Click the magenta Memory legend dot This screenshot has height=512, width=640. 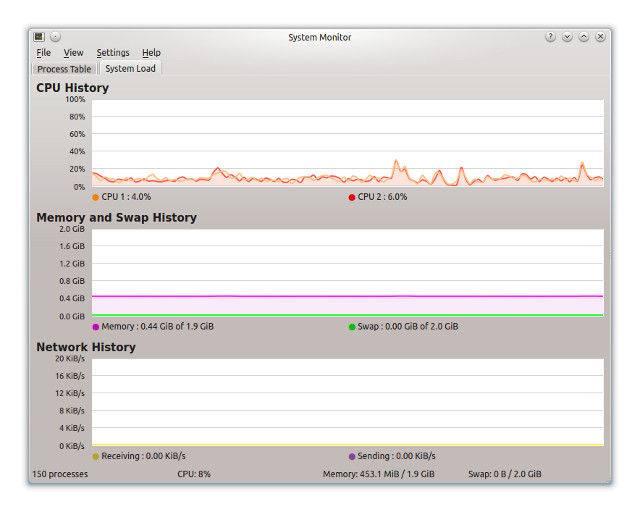[x=95, y=327]
